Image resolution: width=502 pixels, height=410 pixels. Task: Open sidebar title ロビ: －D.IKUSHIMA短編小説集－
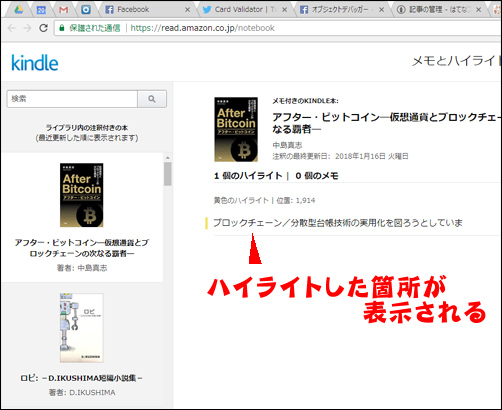point(82,378)
